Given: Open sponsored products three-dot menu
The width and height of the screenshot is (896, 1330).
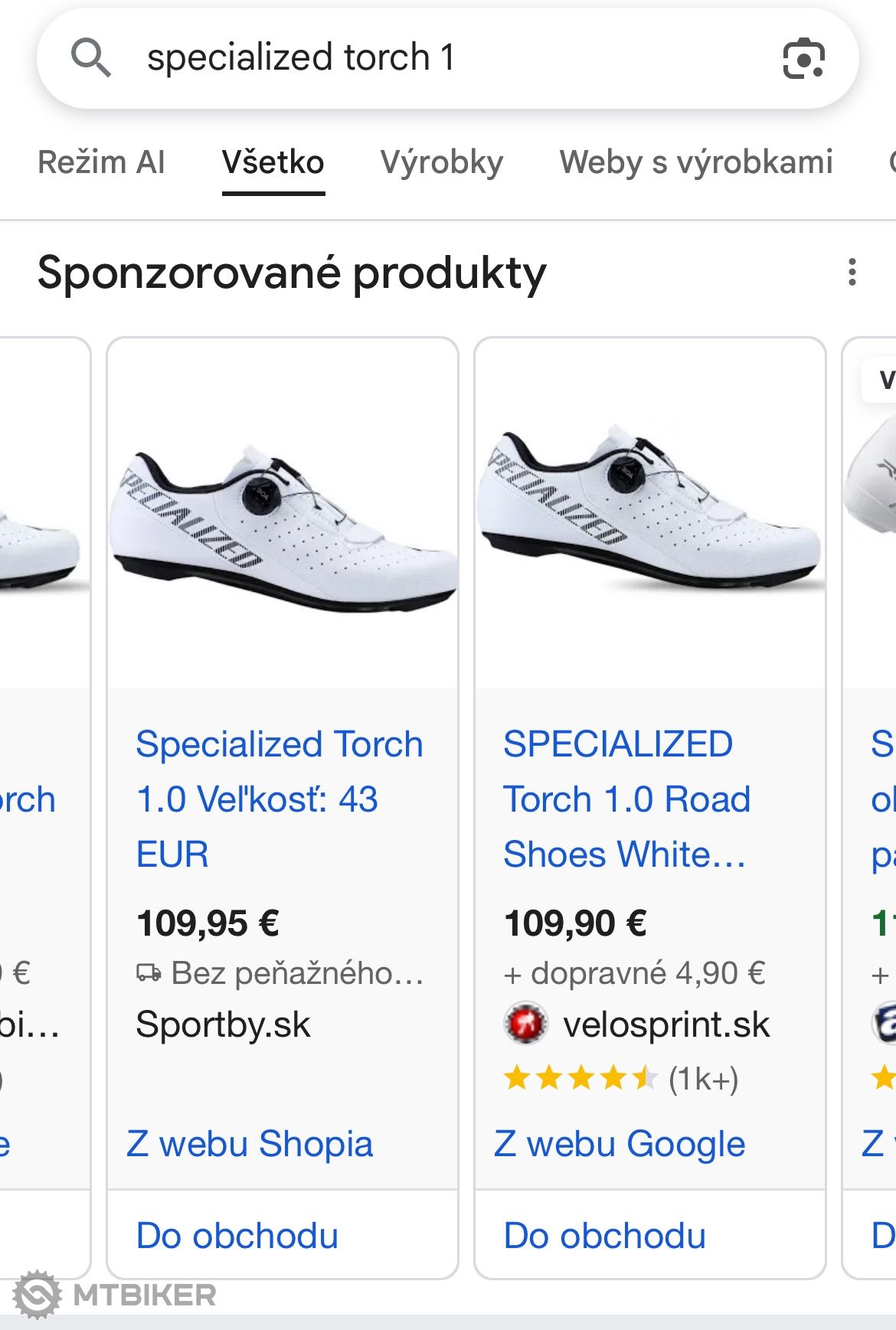Looking at the screenshot, I should 852,273.
